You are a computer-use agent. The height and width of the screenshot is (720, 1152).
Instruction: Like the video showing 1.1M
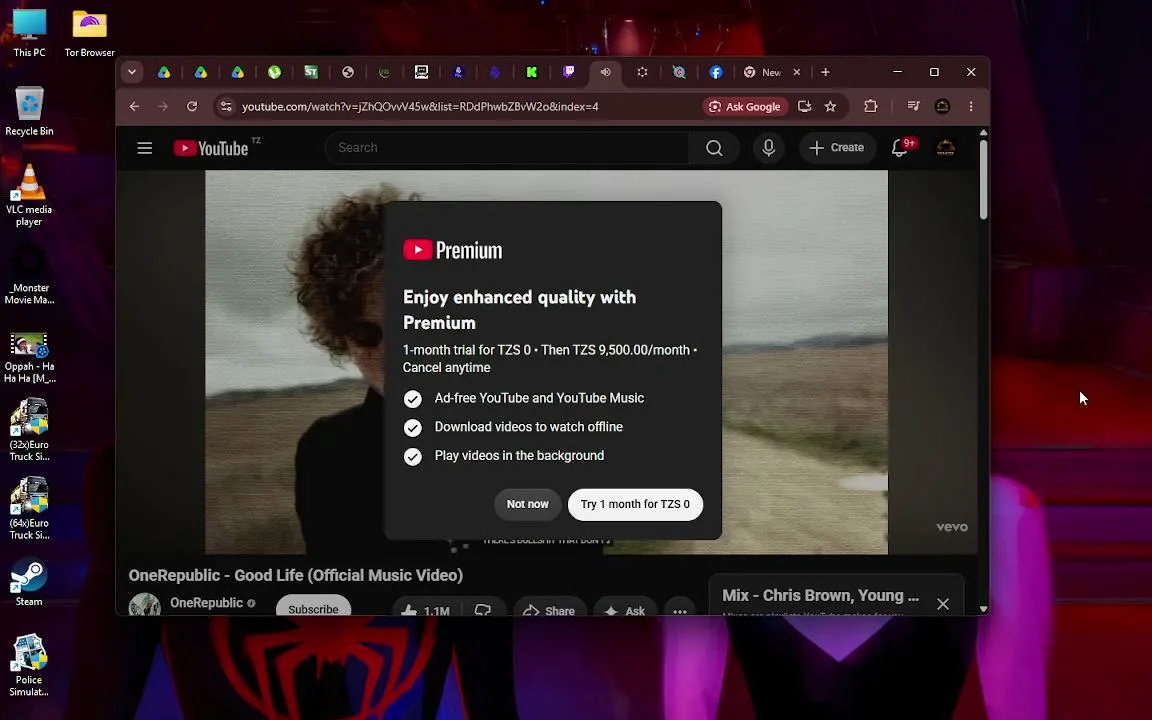(x=425, y=606)
